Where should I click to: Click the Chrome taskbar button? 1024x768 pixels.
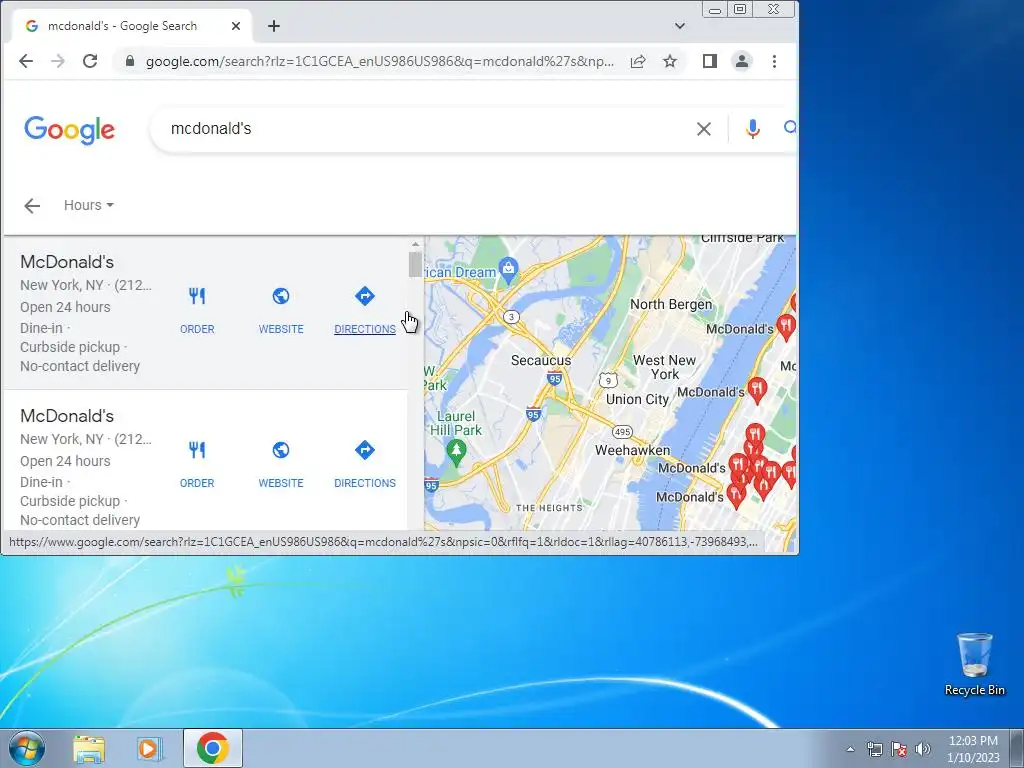click(x=213, y=748)
